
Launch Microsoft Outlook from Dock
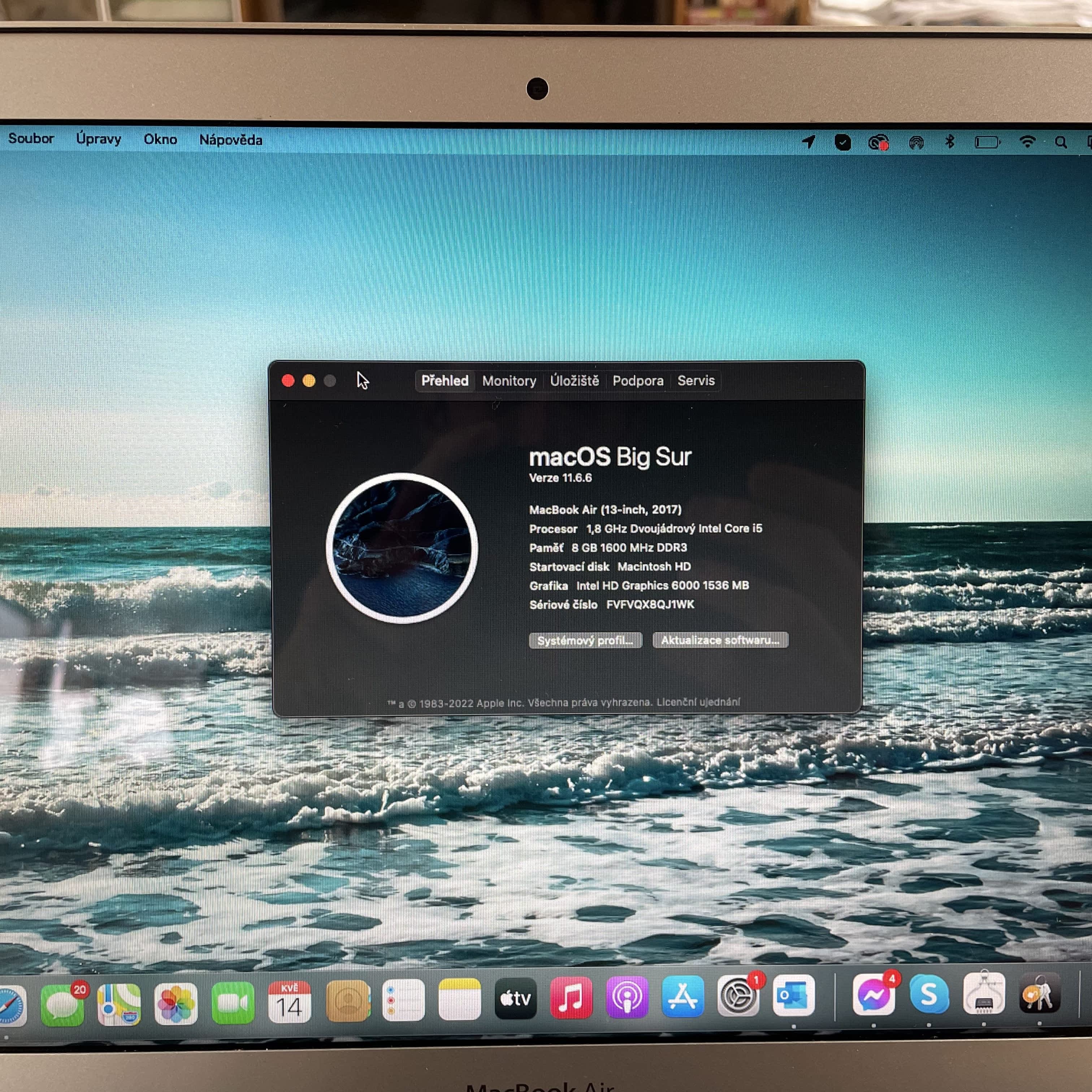pyautogui.click(x=794, y=996)
